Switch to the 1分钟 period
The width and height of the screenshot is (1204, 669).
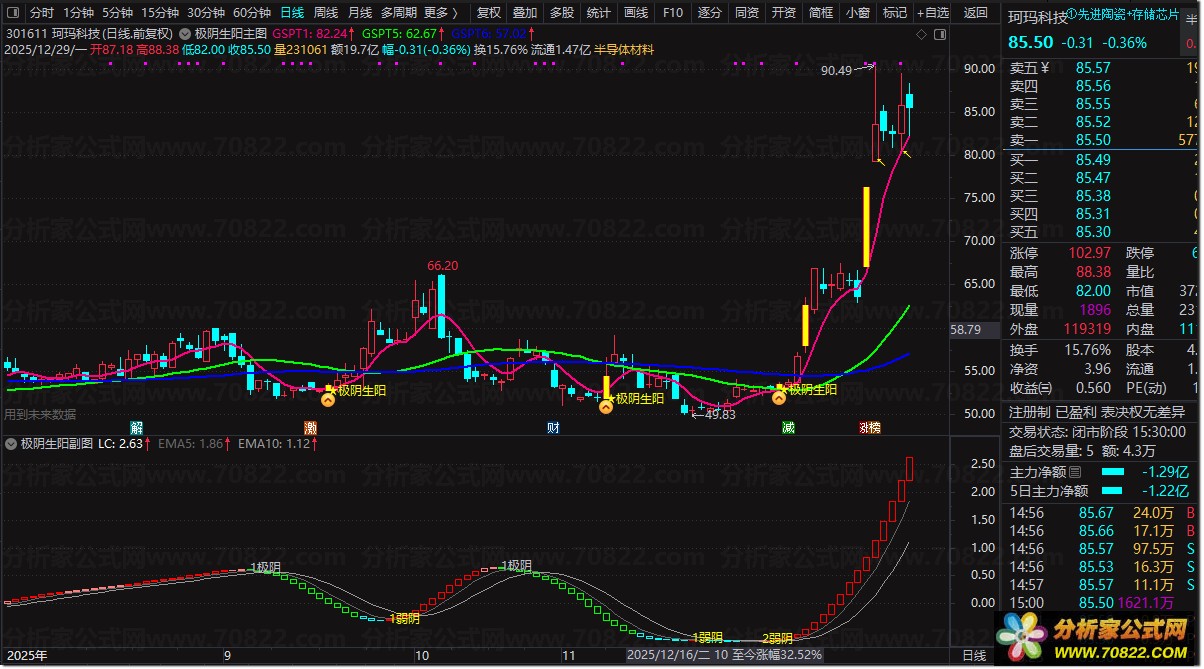pyautogui.click(x=78, y=13)
